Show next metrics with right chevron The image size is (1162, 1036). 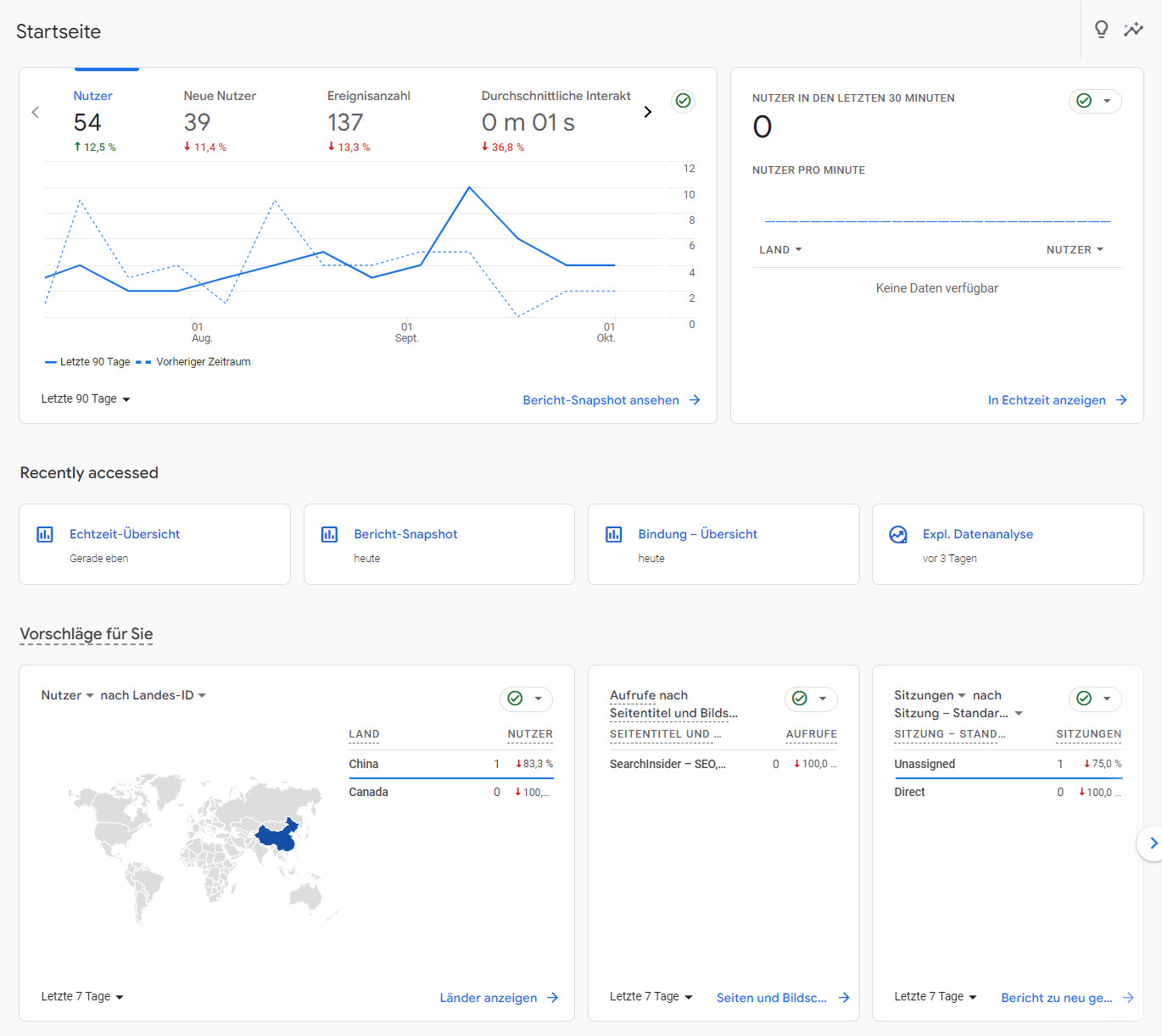pyautogui.click(x=648, y=112)
